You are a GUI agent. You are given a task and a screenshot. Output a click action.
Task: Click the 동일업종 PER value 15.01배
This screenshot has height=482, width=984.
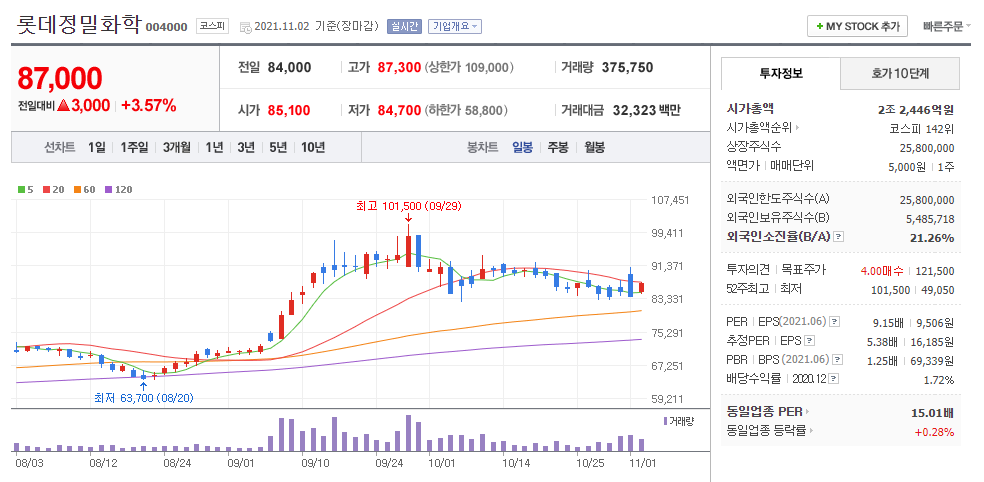(933, 413)
